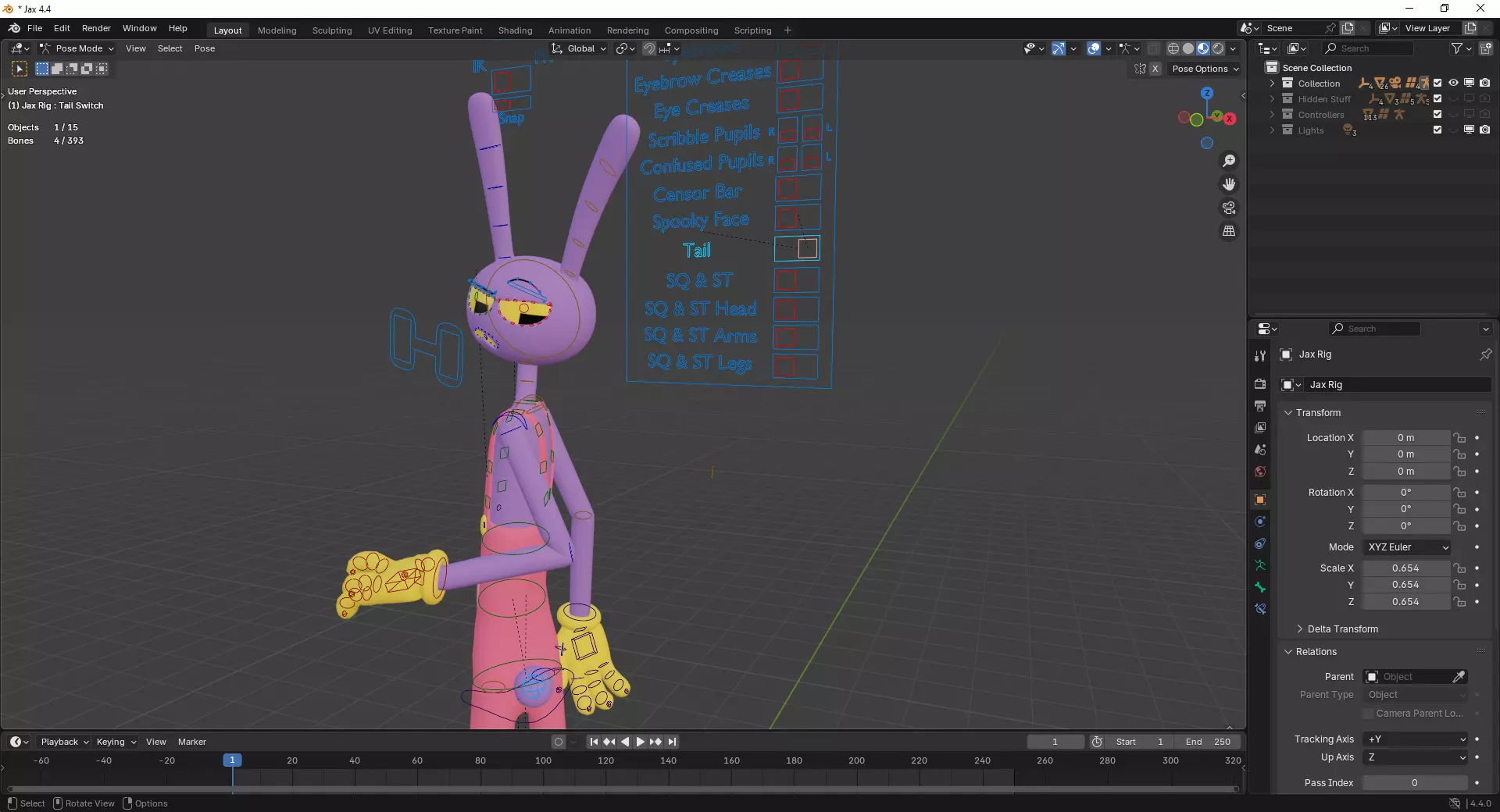Open the Object Constraints properties tab
1500x812 pixels.
click(1260, 543)
